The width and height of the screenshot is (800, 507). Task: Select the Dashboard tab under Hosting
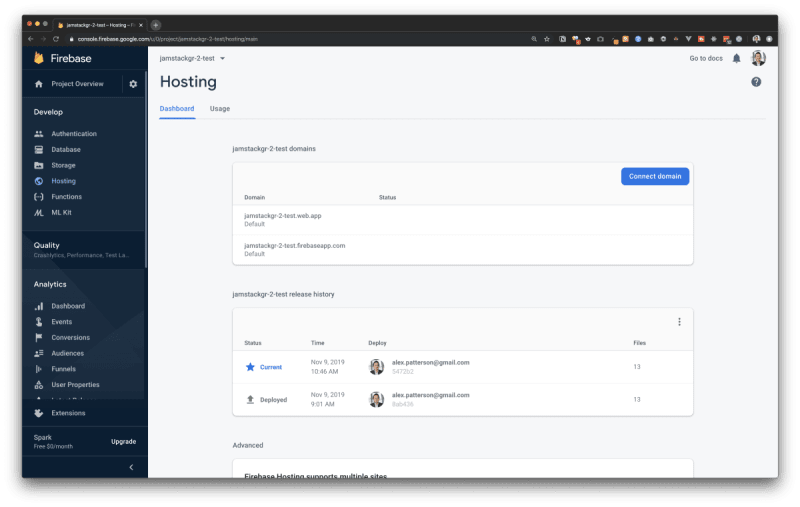(x=177, y=109)
